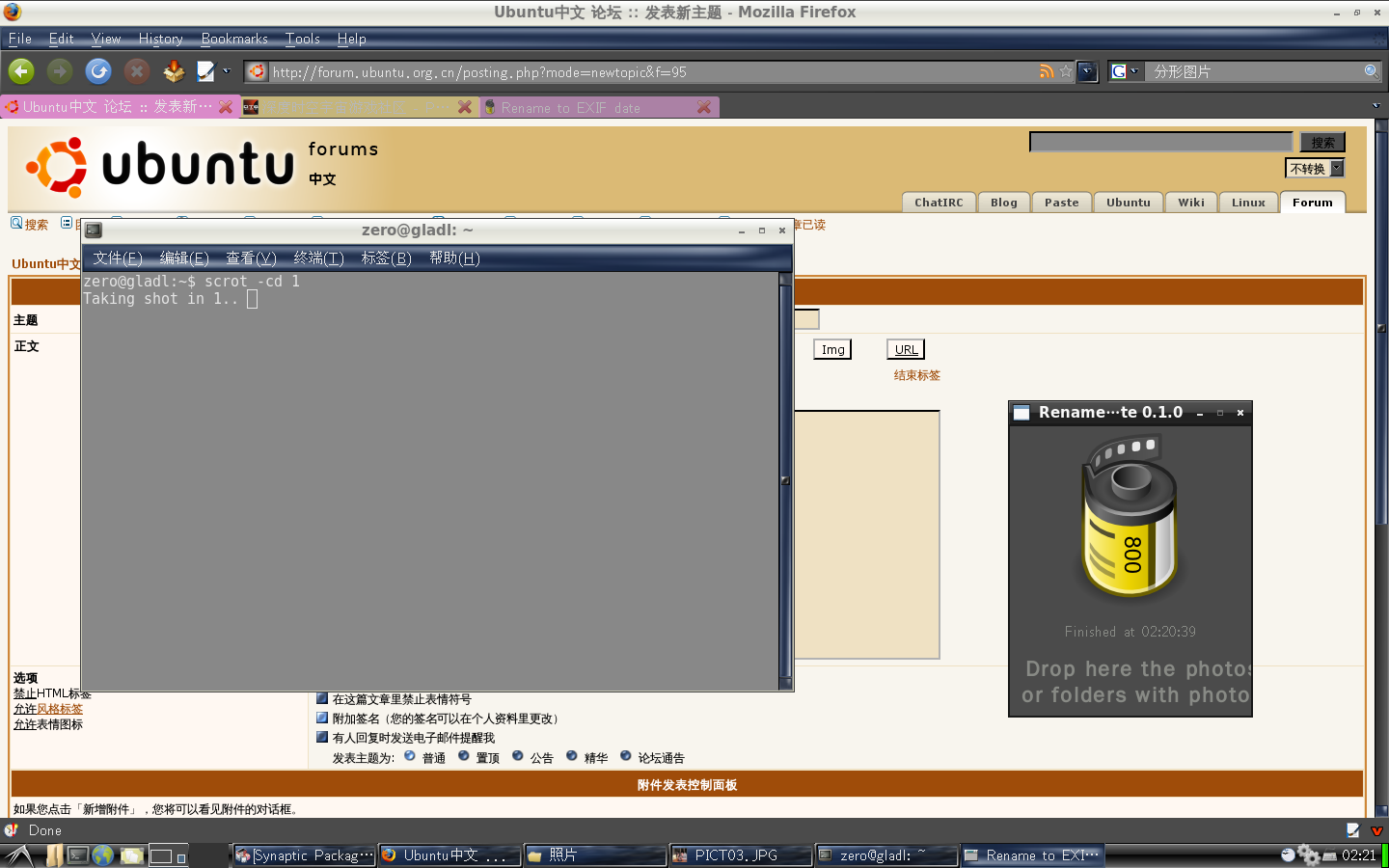Click the Ubuntu site favicon in address bar
The image size is (1389, 868).
(257, 71)
